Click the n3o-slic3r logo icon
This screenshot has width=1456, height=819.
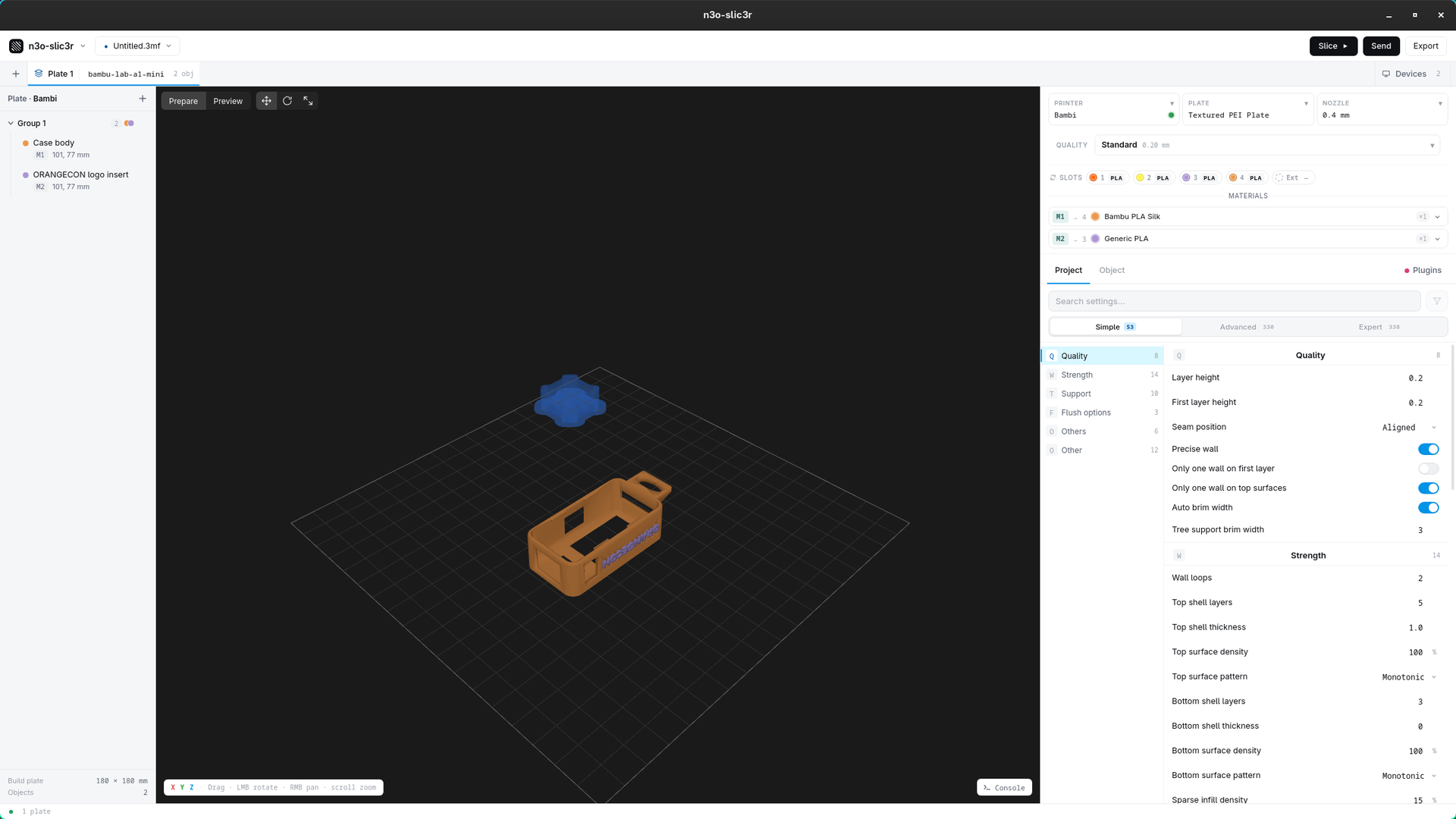(x=16, y=46)
